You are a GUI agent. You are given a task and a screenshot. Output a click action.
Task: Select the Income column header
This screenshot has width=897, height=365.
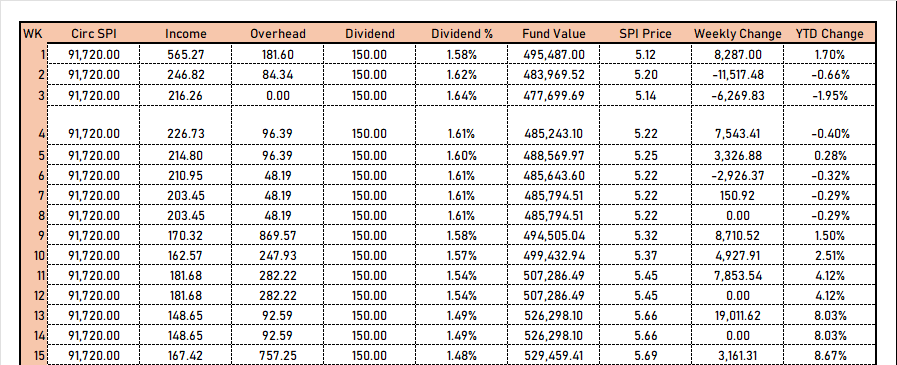pos(186,34)
